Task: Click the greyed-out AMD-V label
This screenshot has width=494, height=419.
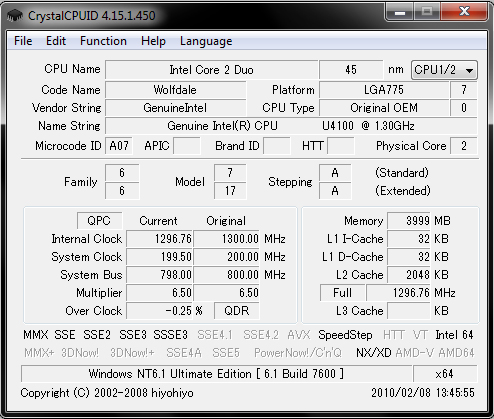Action: 415,353
